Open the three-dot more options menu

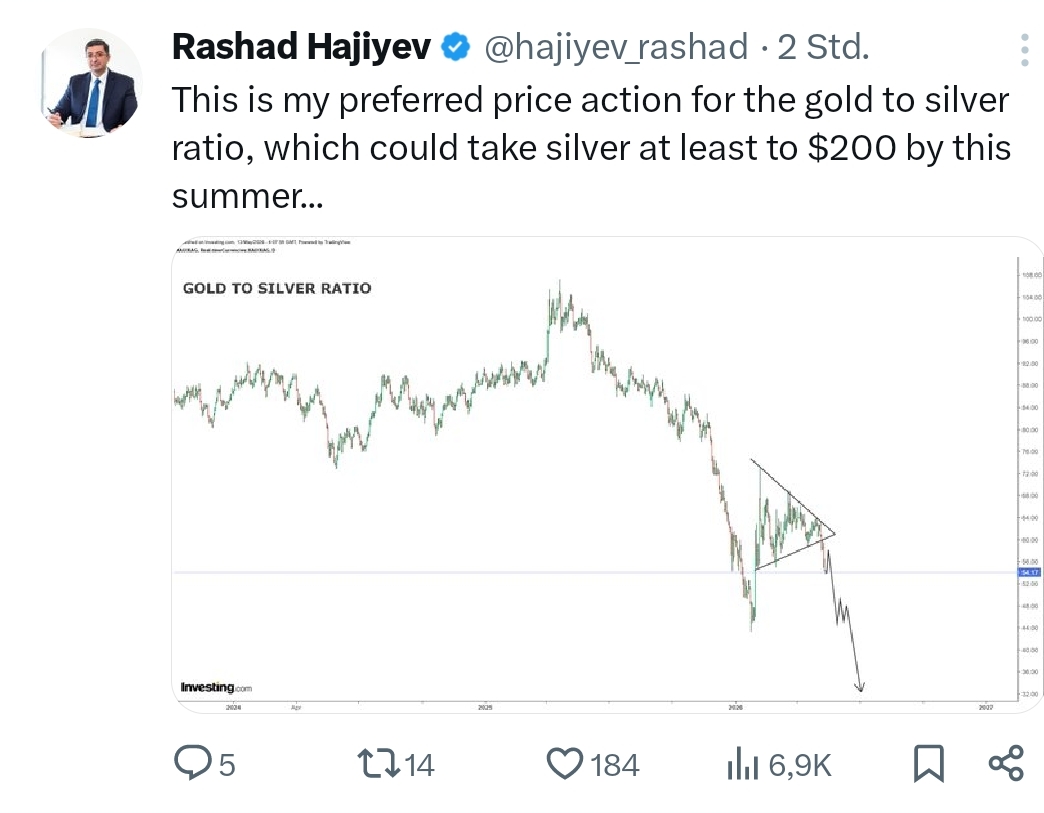[x=1025, y=51]
